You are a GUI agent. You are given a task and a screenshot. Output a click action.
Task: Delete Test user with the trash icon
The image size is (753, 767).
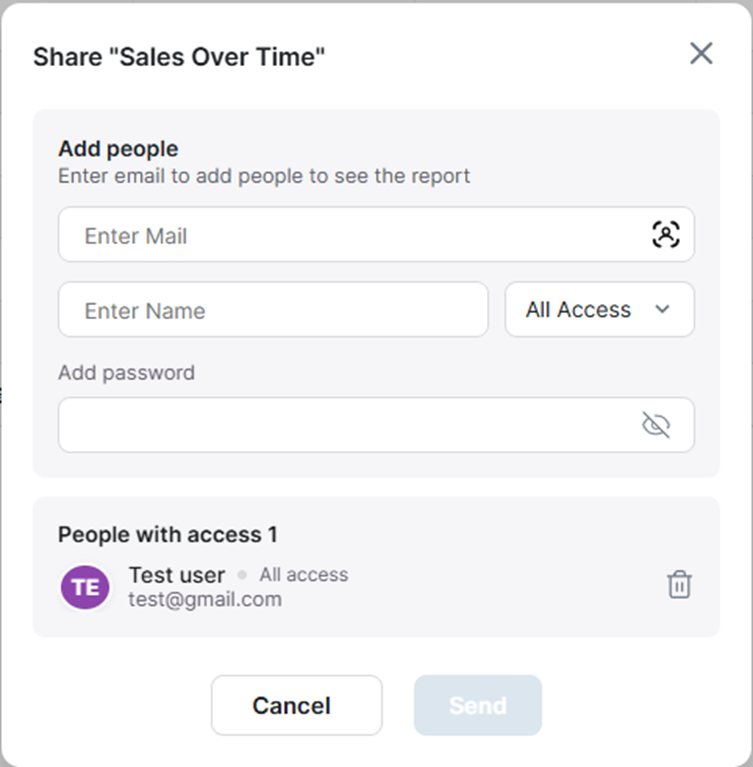tap(680, 585)
